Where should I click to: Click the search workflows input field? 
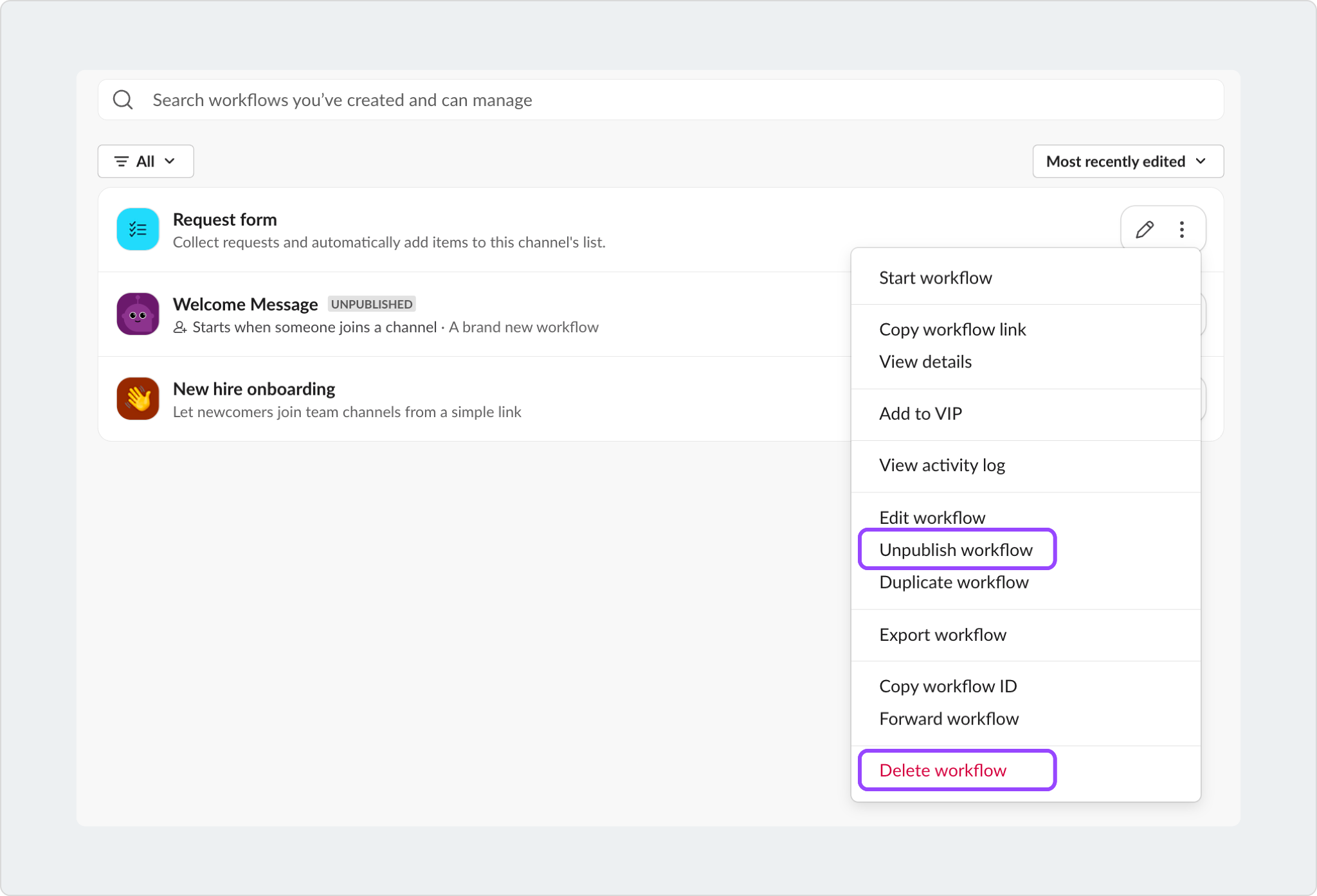[x=669, y=100]
